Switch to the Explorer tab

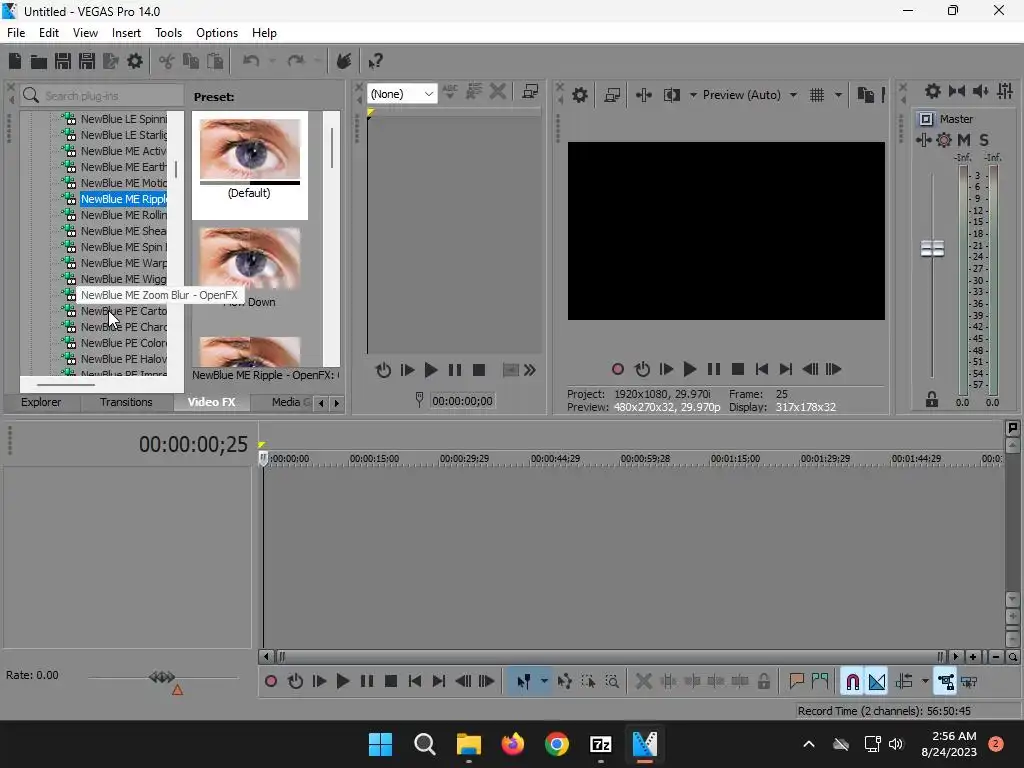[x=41, y=402]
